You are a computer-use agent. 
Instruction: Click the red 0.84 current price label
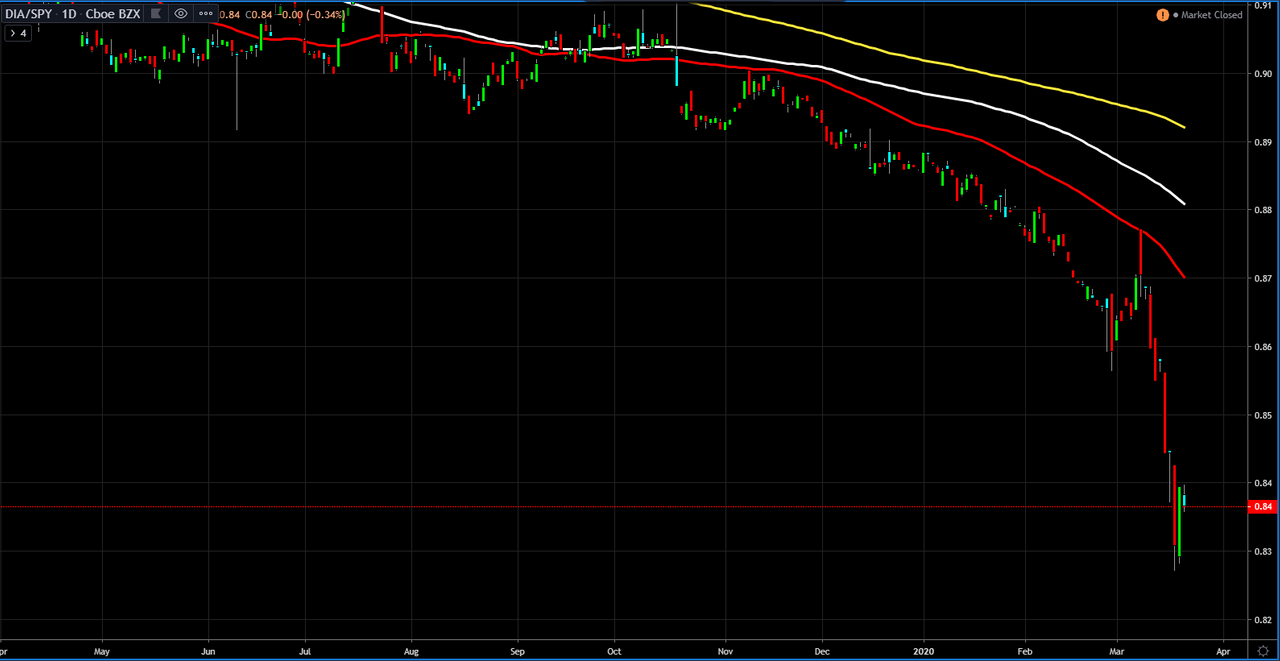[1263, 507]
